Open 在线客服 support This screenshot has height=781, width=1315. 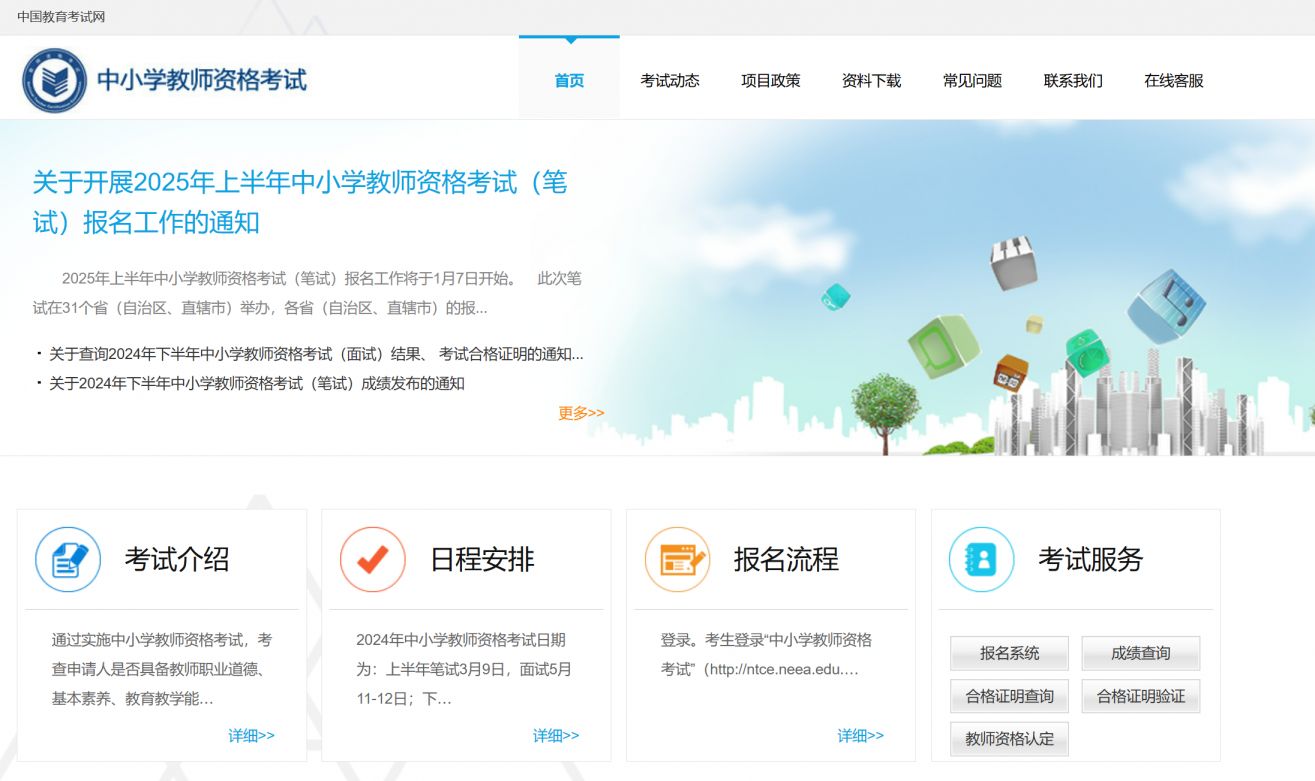click(1174, 81)
